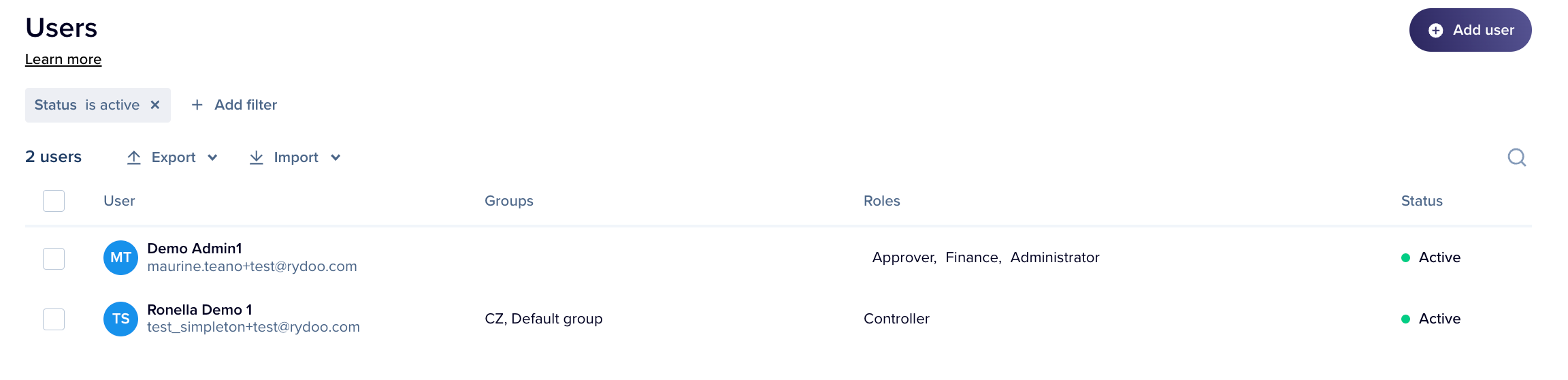1568x380 pixels.
Task: Click the Add user button
Action: (1471, 30)
